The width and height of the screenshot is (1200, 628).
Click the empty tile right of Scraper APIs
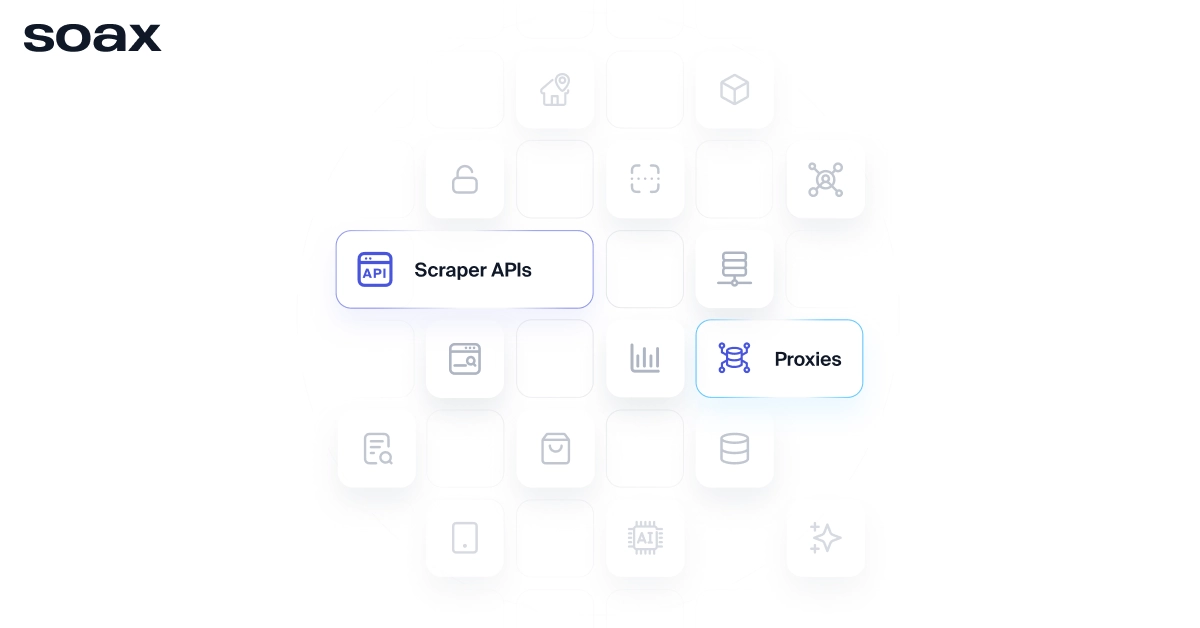coord(645,269)
